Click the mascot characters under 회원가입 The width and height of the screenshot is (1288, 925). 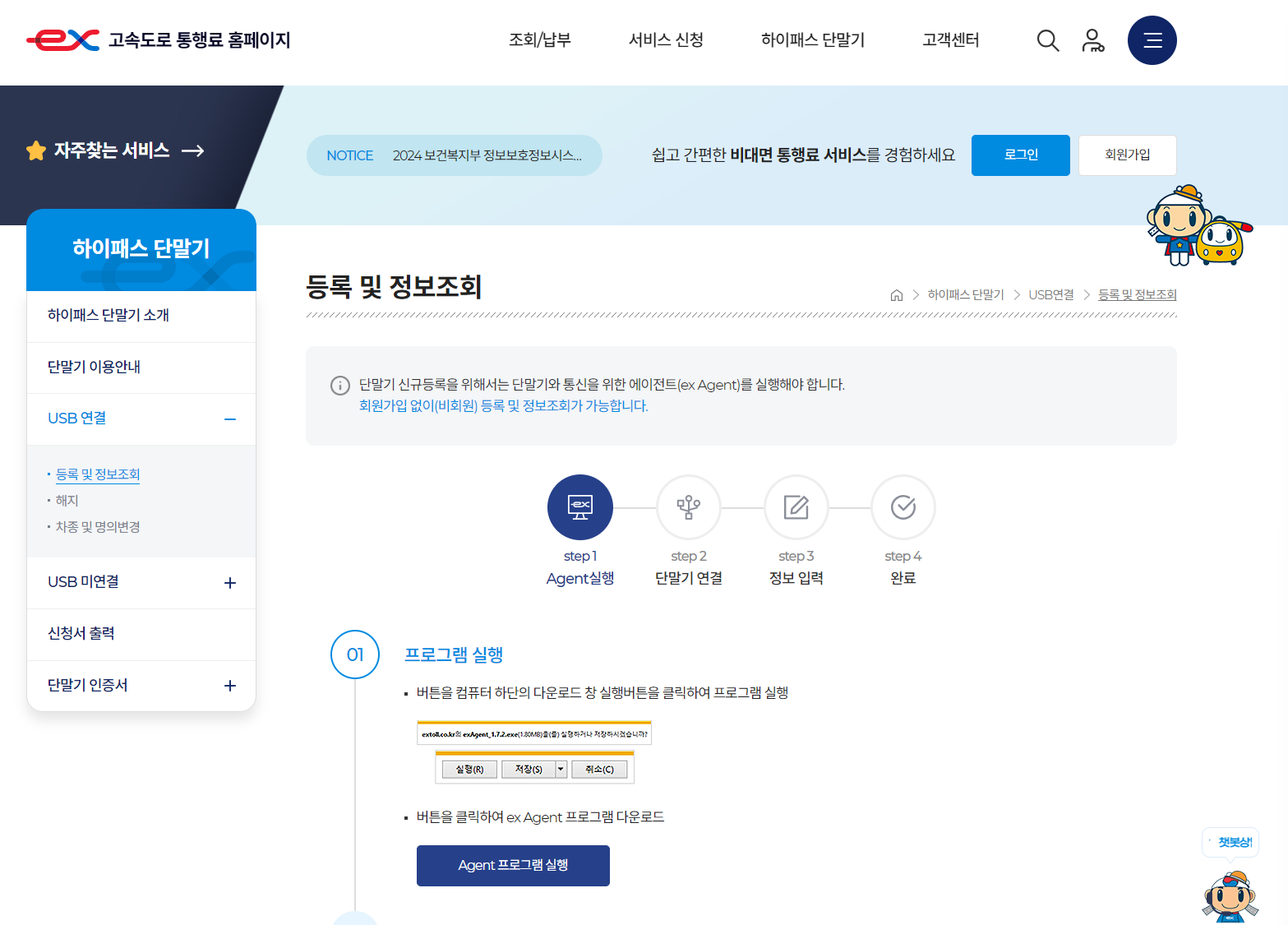coord(1199,226)
